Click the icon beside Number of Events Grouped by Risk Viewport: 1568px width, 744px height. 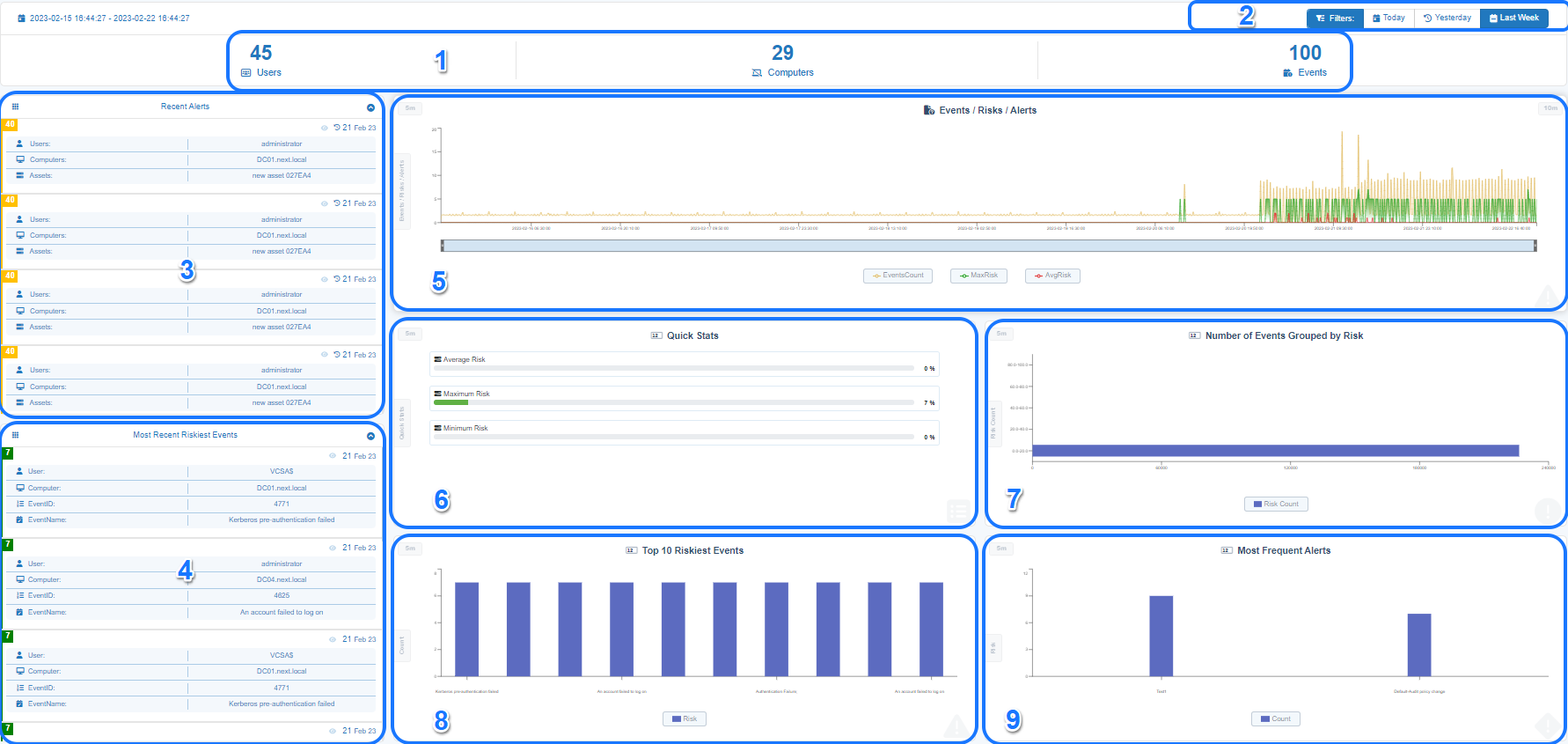tap(1194, 335)
